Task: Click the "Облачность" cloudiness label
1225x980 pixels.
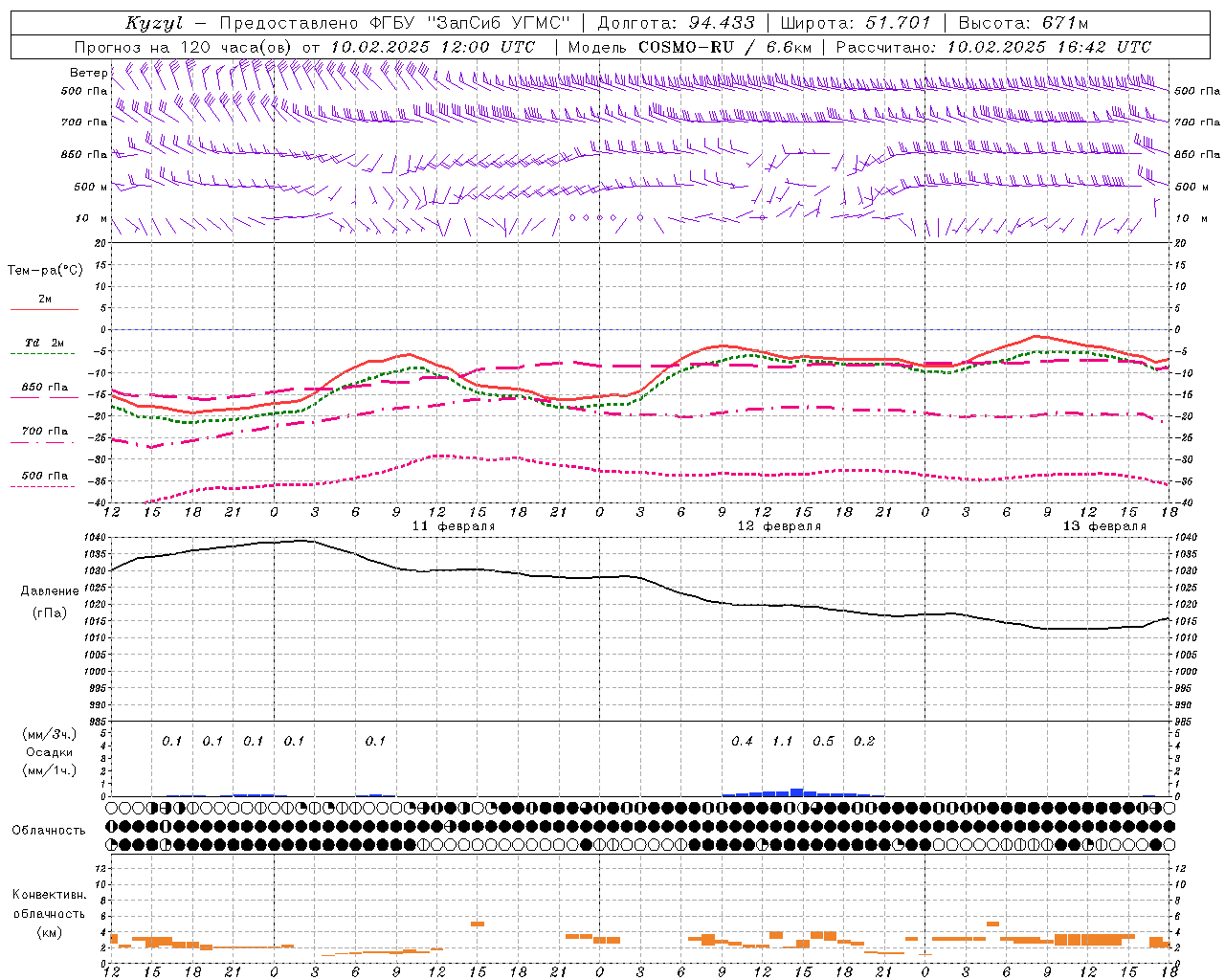Action: 48,831
